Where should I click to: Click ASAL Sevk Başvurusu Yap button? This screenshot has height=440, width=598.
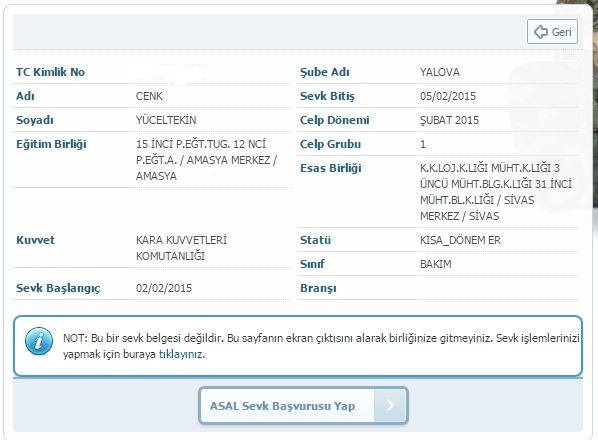[303, 406]
